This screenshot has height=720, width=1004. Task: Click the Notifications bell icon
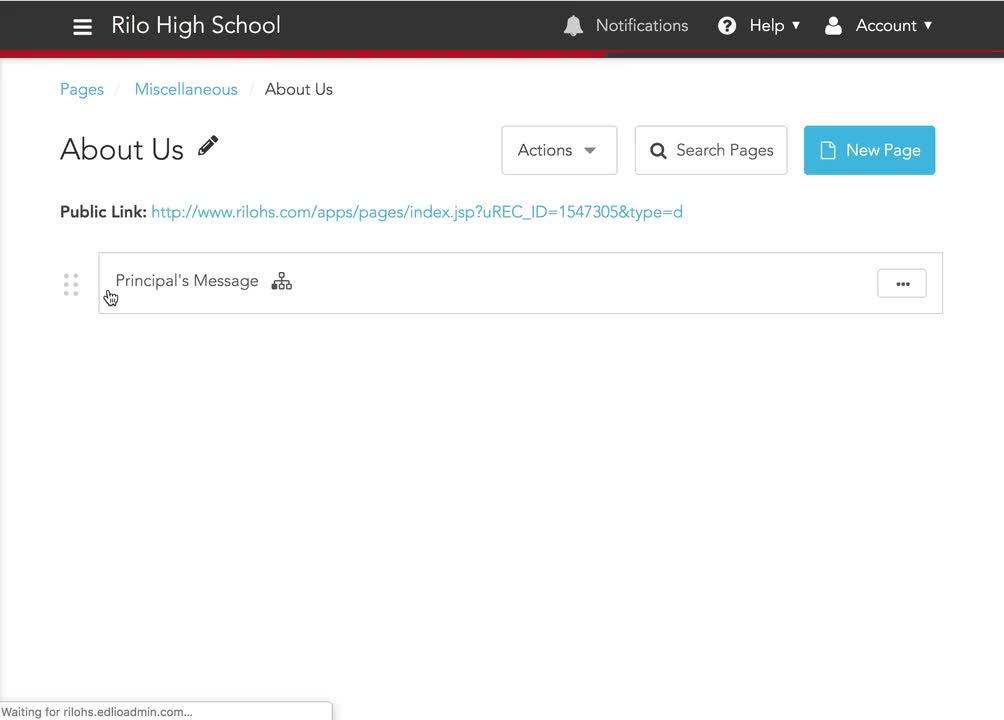[x=573, y=25]
